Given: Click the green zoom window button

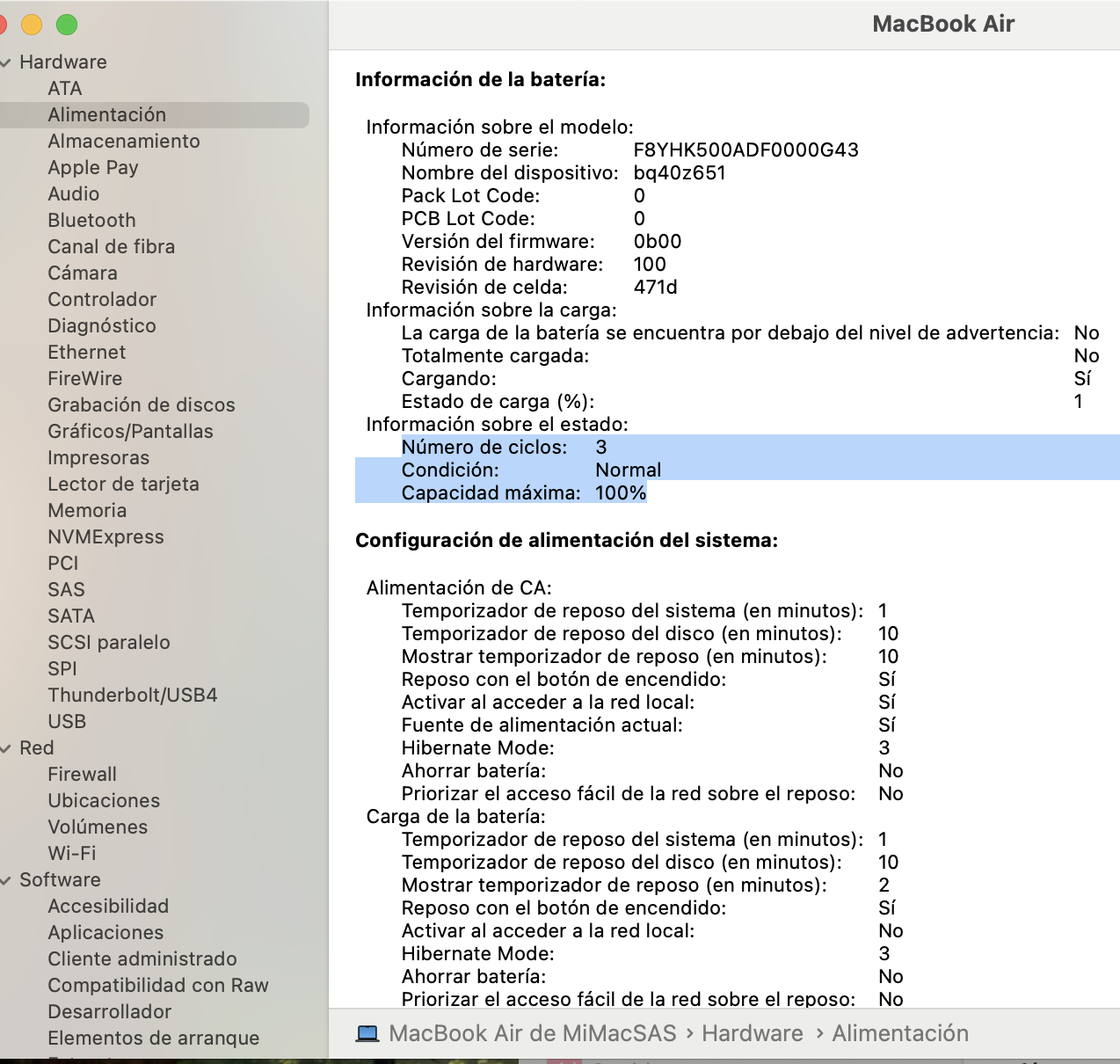Looking at the screenshot, I should coord(67,25).
